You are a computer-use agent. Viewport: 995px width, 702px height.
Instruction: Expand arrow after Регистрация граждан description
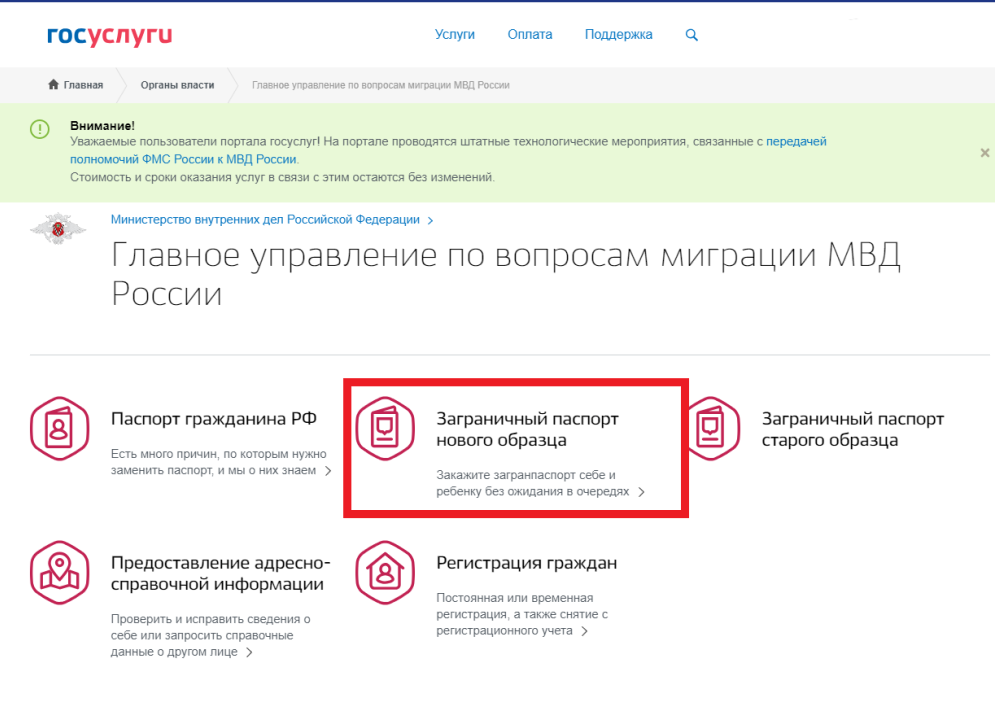584,631
